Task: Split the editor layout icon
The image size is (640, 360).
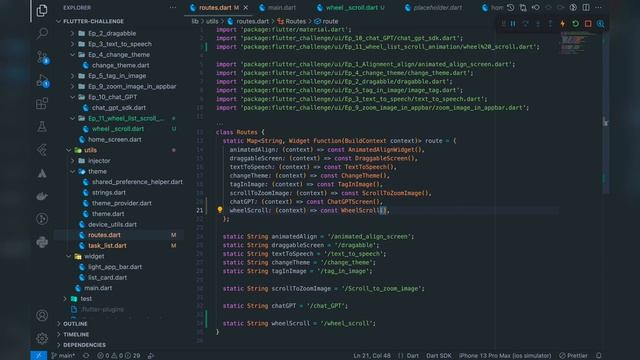Action: [x=586, y=7]
